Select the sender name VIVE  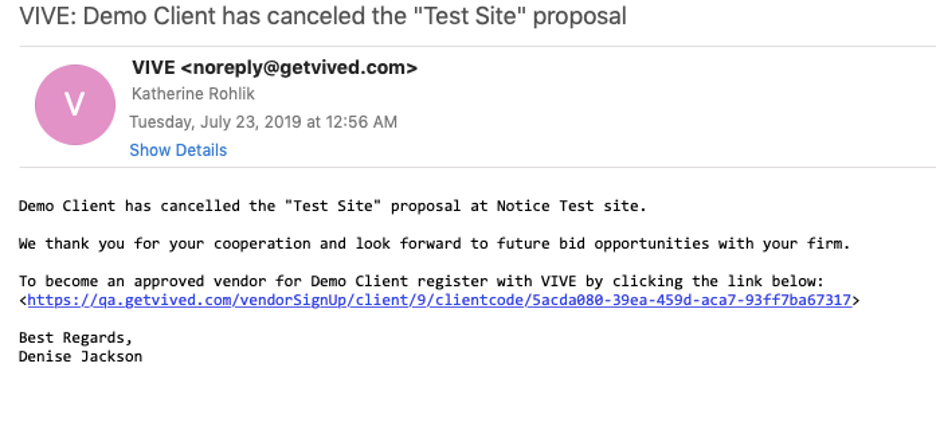pyautogui.click(x=153, y=68)
